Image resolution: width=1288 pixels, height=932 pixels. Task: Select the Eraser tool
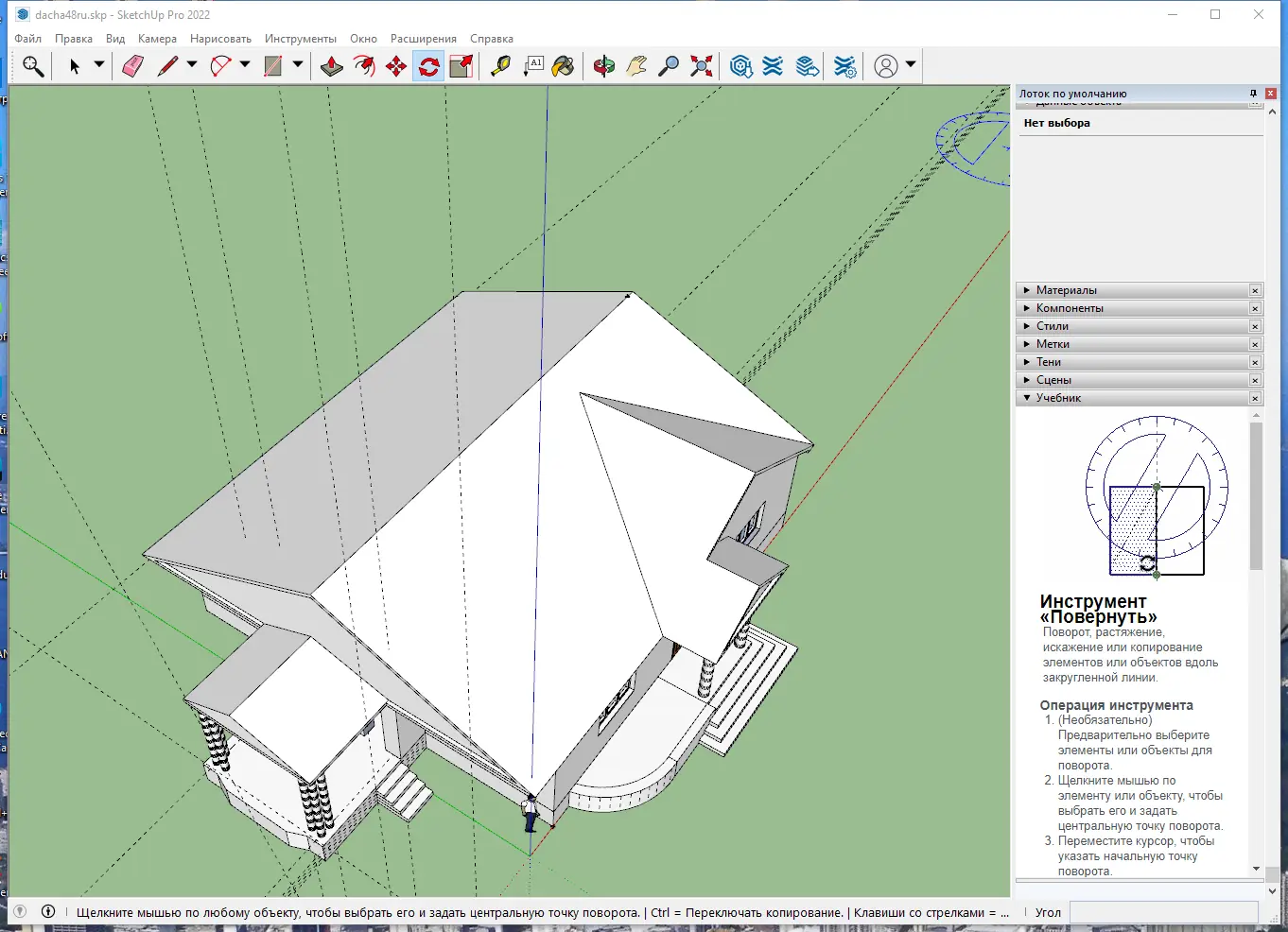tap(133, 66)
